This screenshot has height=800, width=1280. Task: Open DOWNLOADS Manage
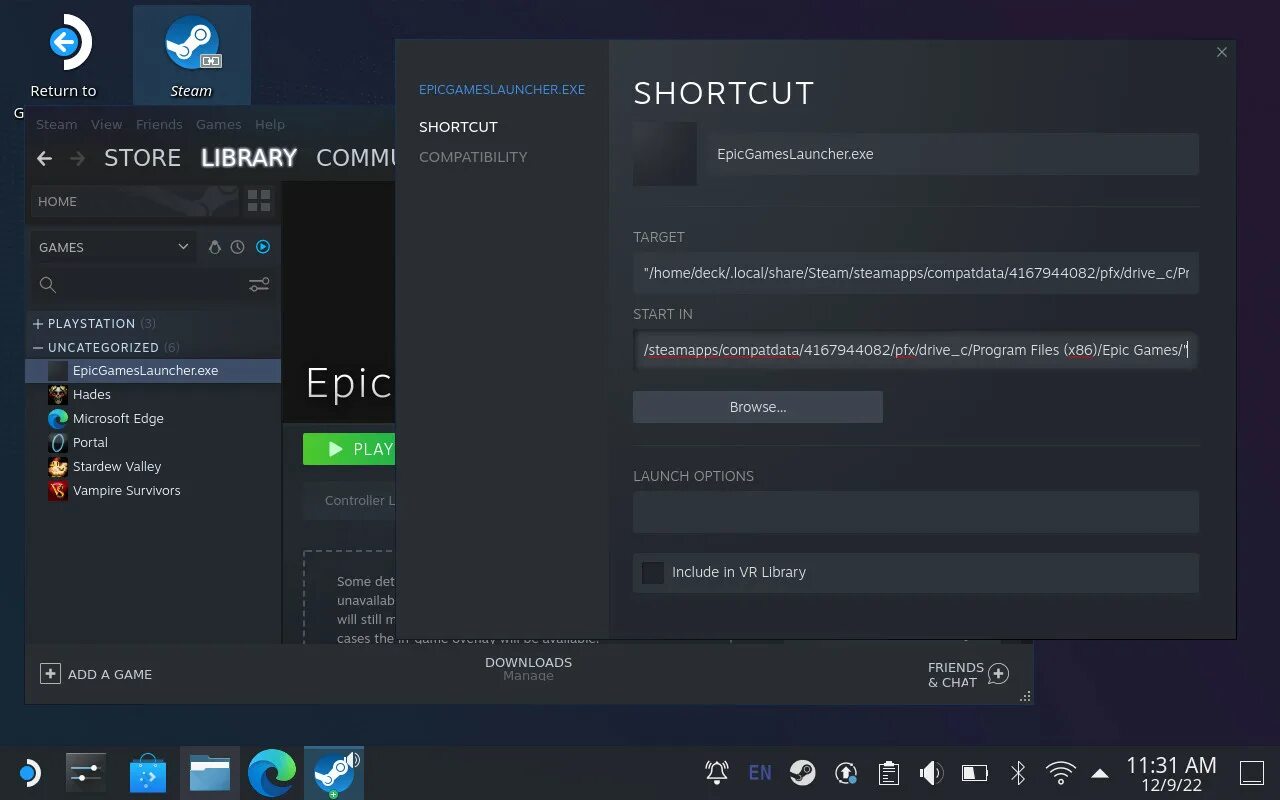click(528, 668)
